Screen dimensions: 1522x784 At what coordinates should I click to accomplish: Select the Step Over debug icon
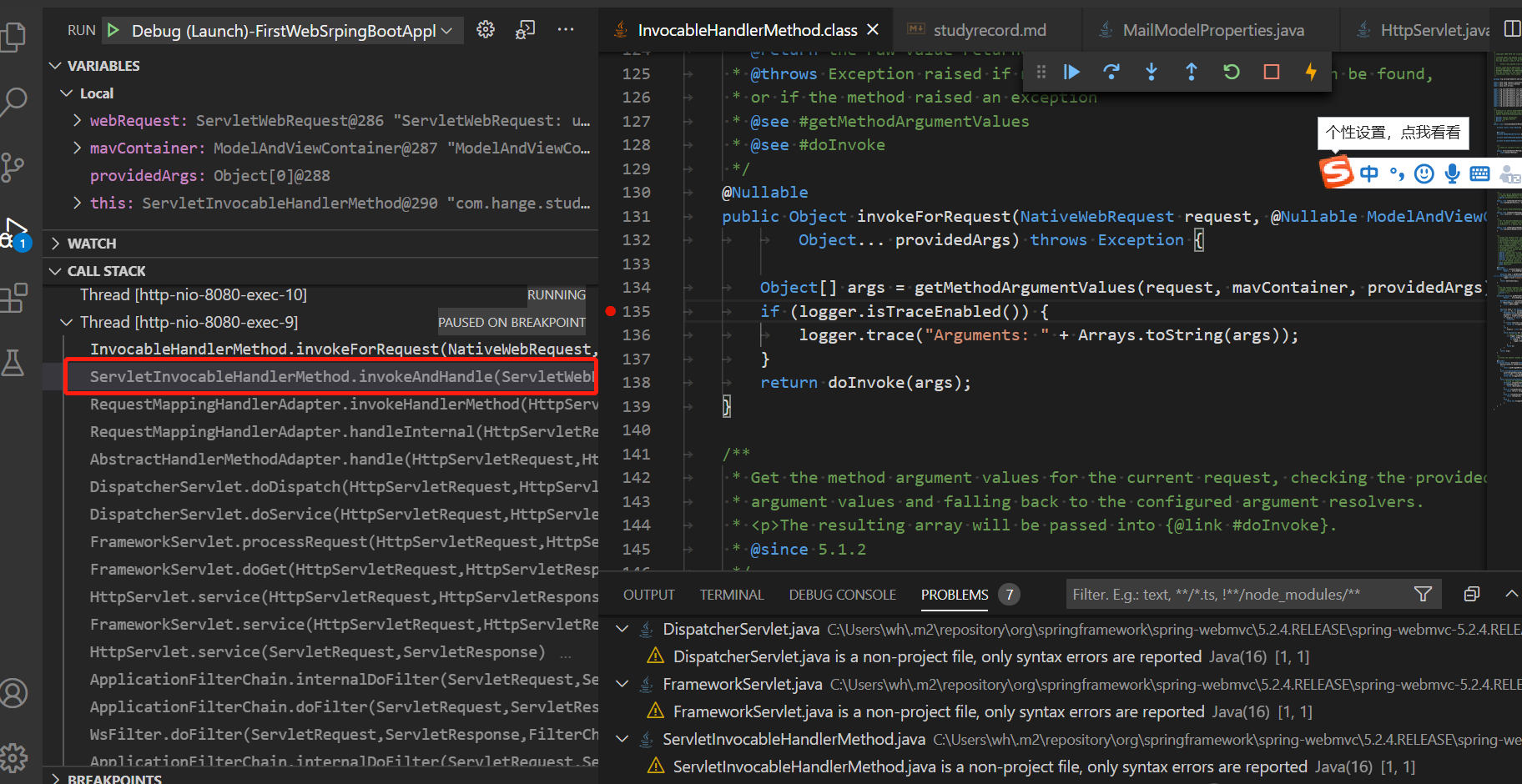(1111, 72)
